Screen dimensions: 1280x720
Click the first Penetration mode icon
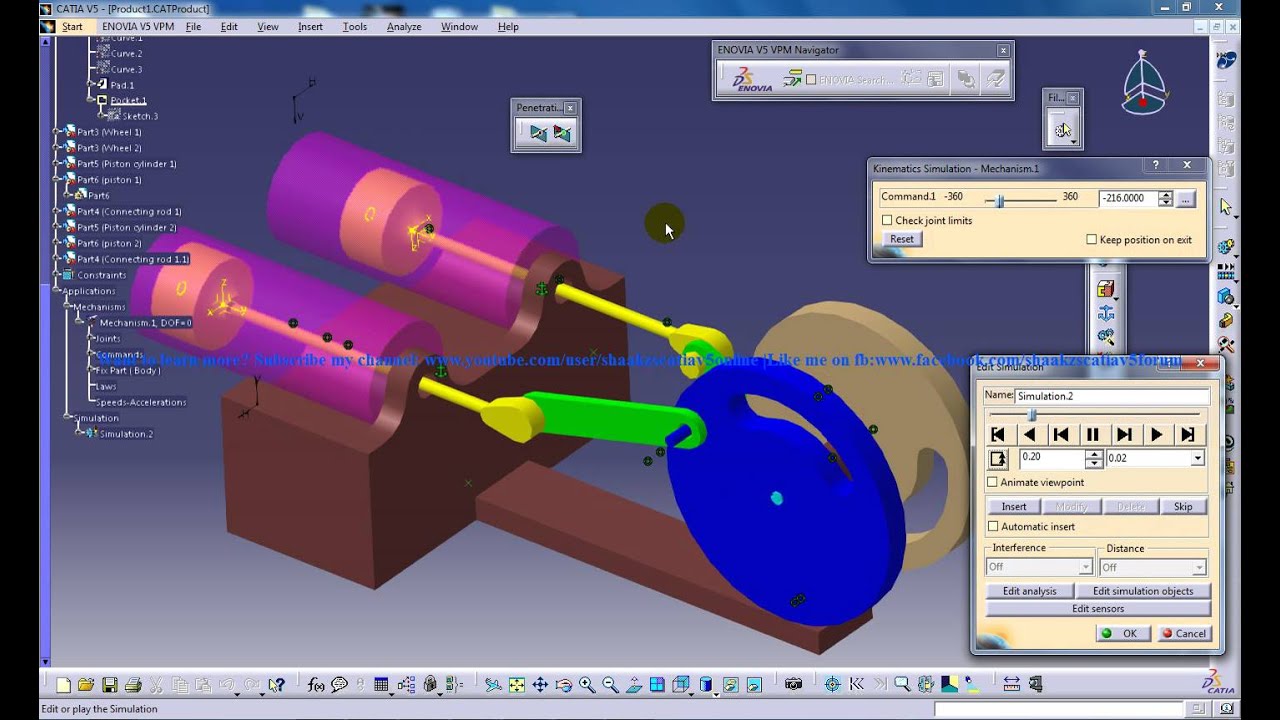point(538,132)
